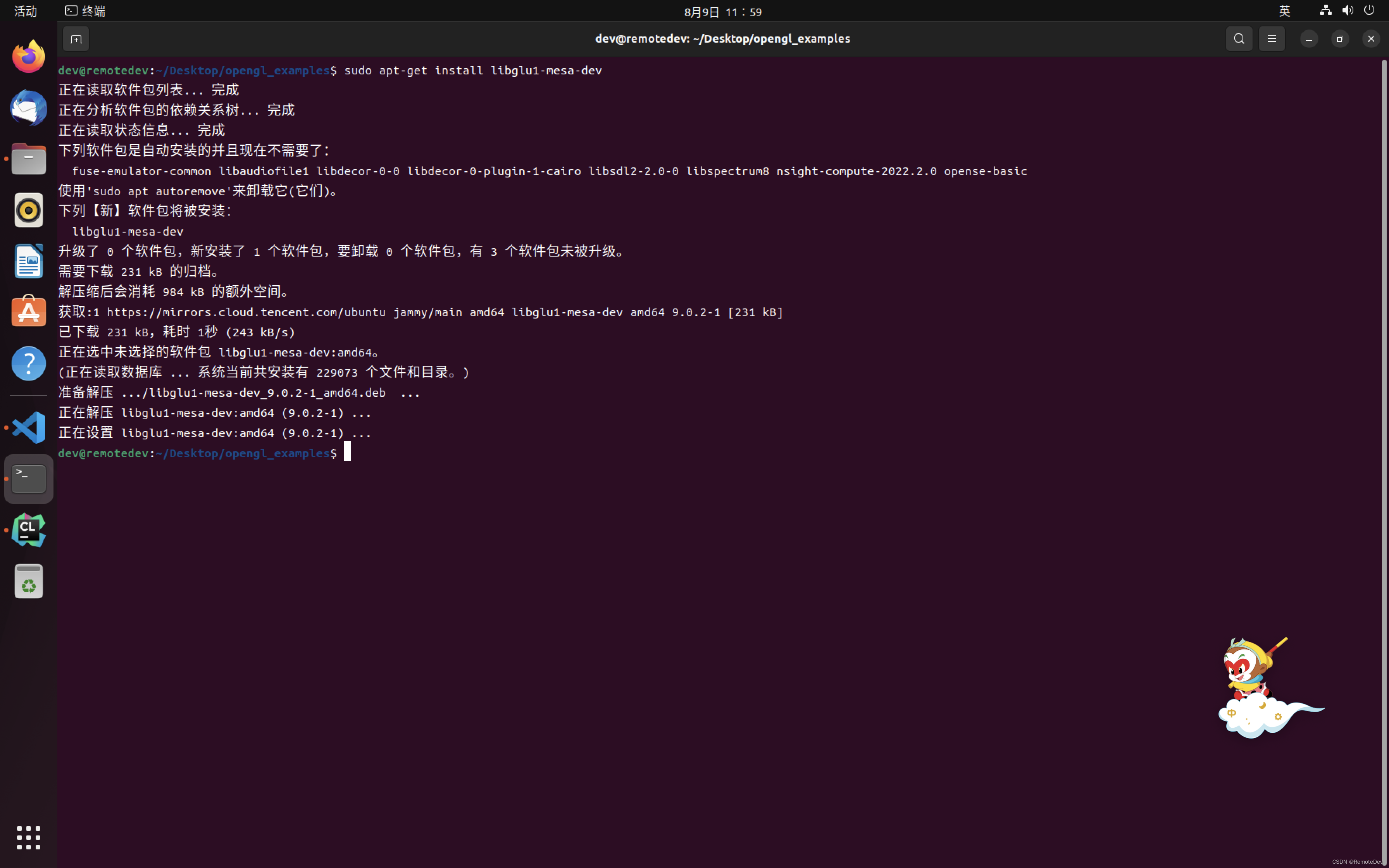
Task: Click 'libsdl2-2.0-0' package name
Action: tap(633, 171)
